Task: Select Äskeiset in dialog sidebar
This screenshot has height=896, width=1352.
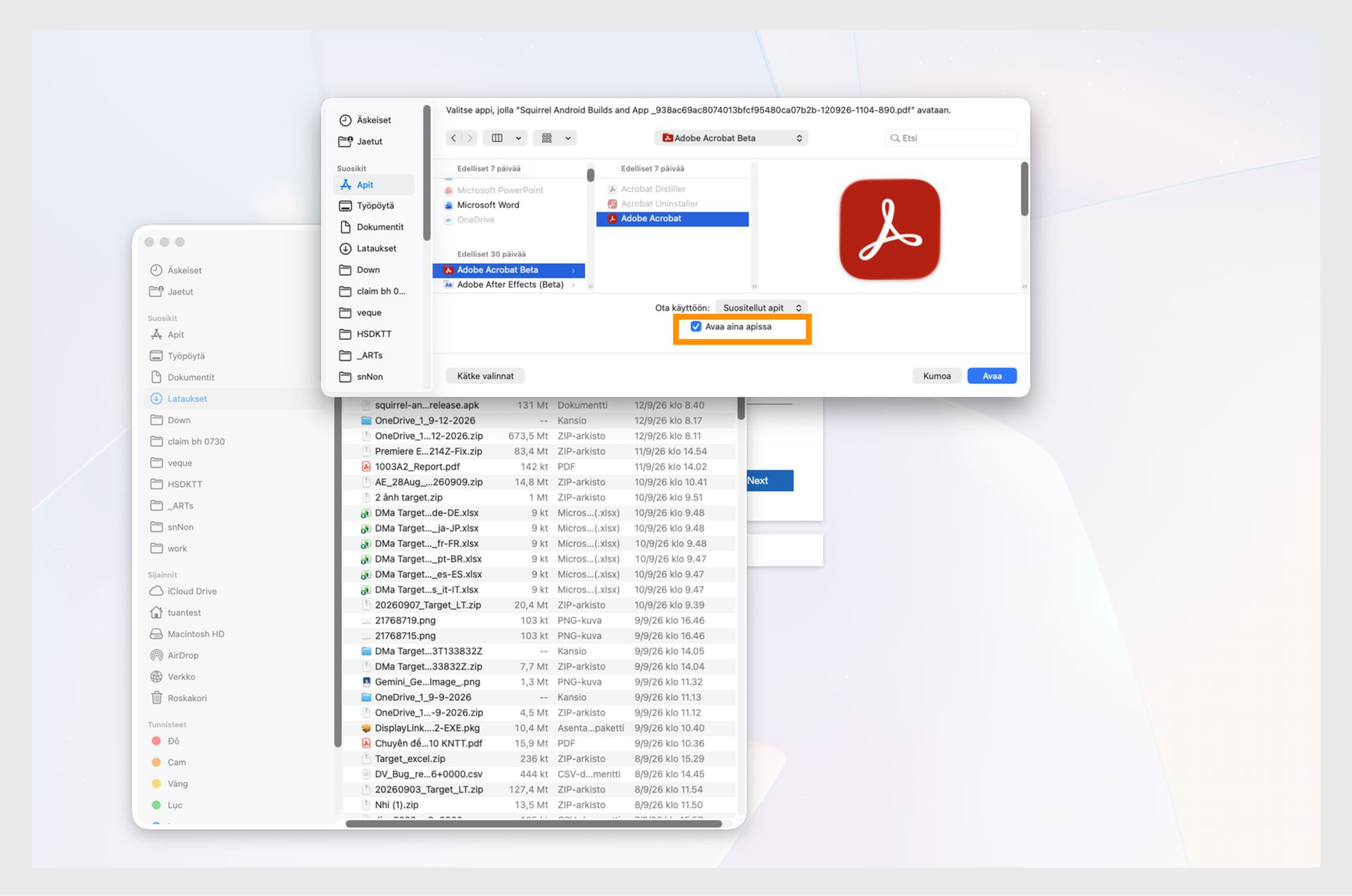Action: [x=373, y=120]
